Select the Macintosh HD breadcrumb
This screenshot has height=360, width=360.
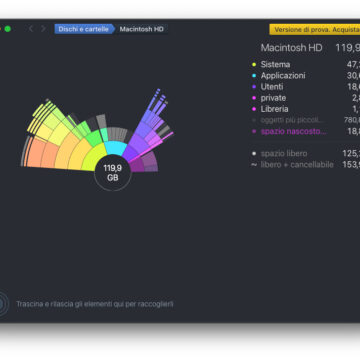tap(142, 29)
